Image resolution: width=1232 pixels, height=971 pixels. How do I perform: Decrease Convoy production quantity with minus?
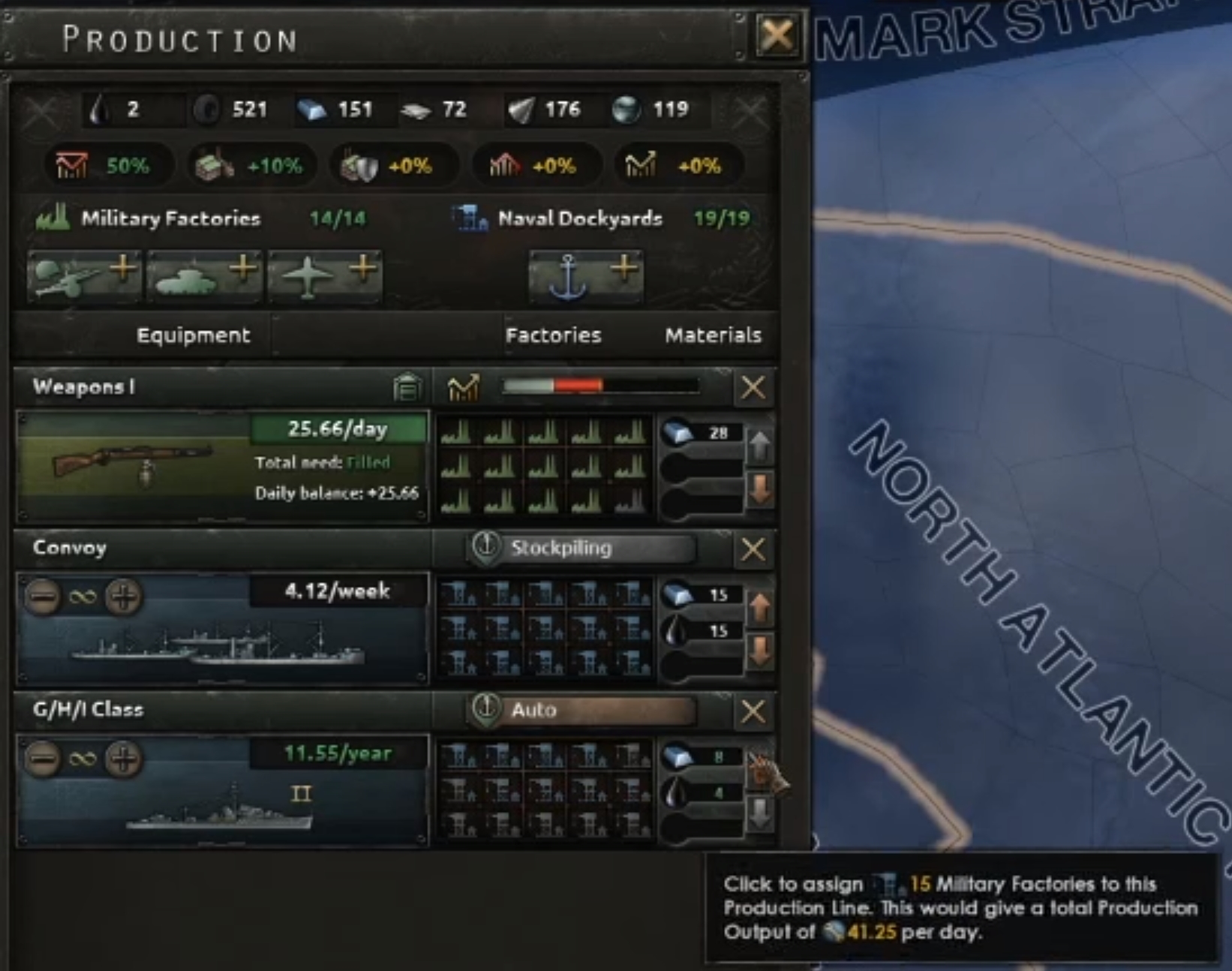43,597
